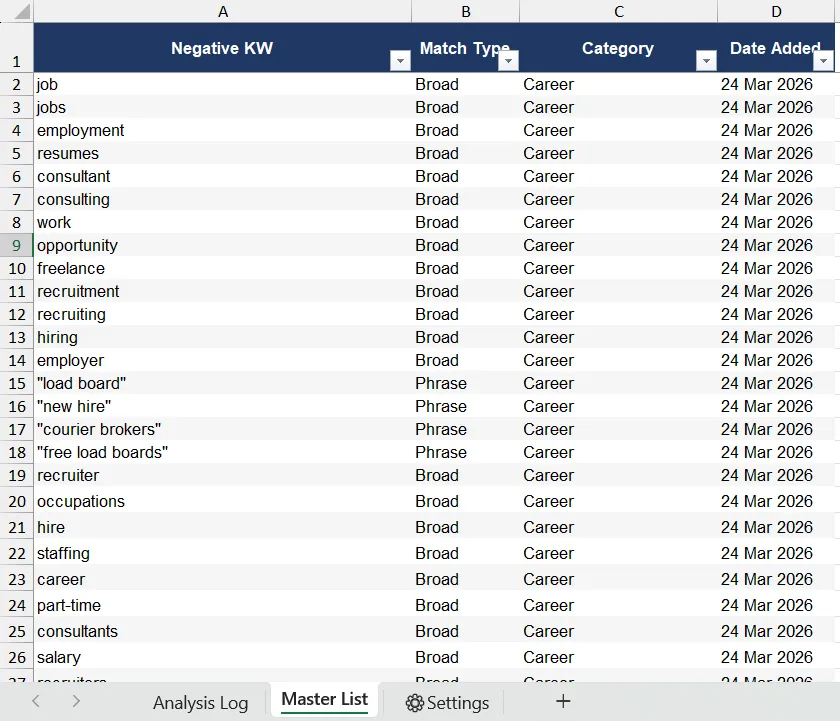
Task: Click the date cell in "salary" row
Action: (x=776, y=657)
